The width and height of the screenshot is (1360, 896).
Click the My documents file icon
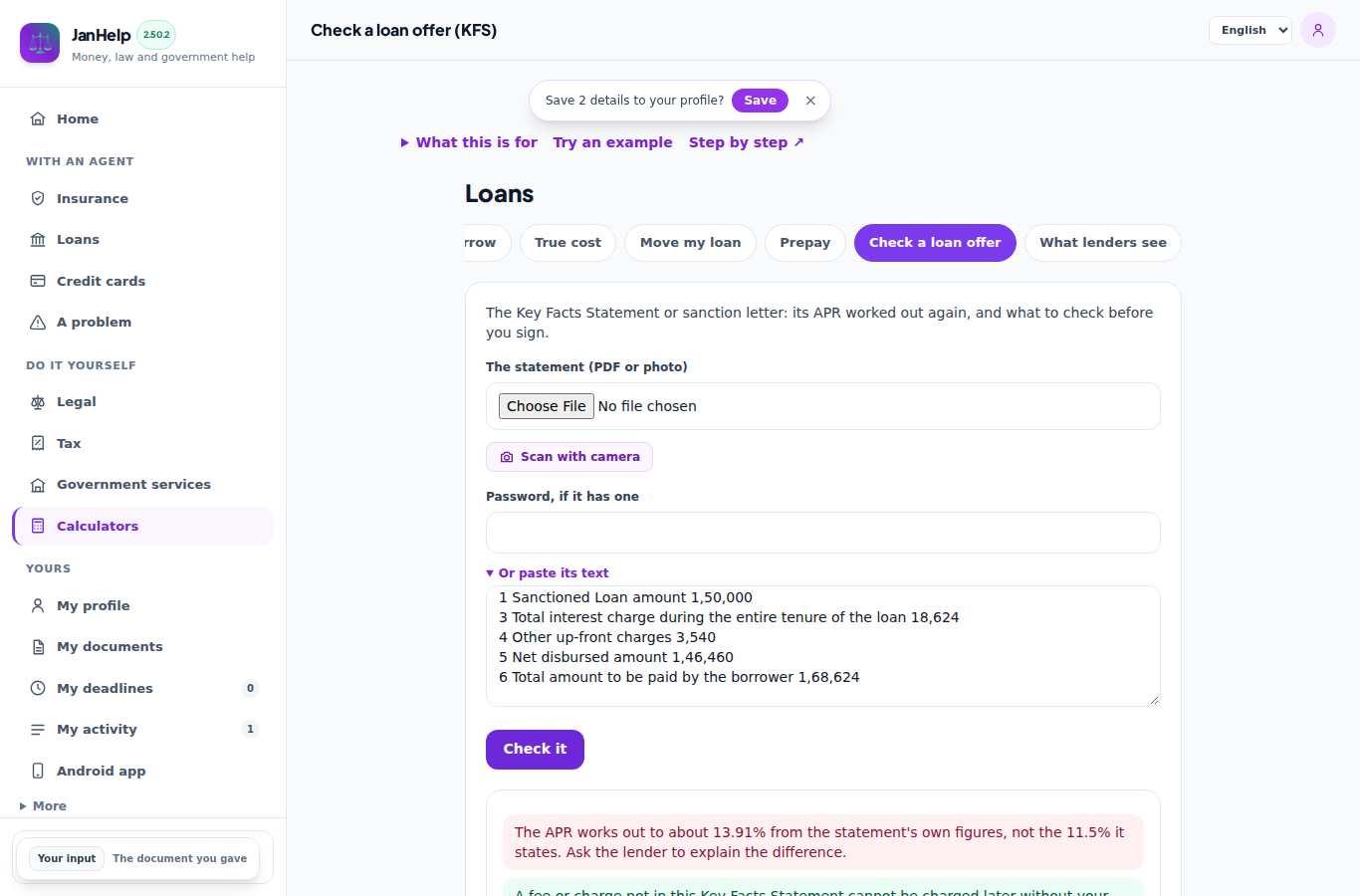click(38, 646)
